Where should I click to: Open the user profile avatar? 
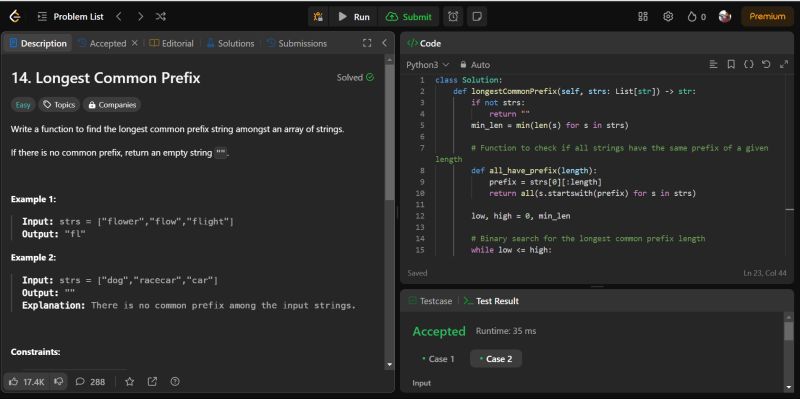[x=724, y=17]
